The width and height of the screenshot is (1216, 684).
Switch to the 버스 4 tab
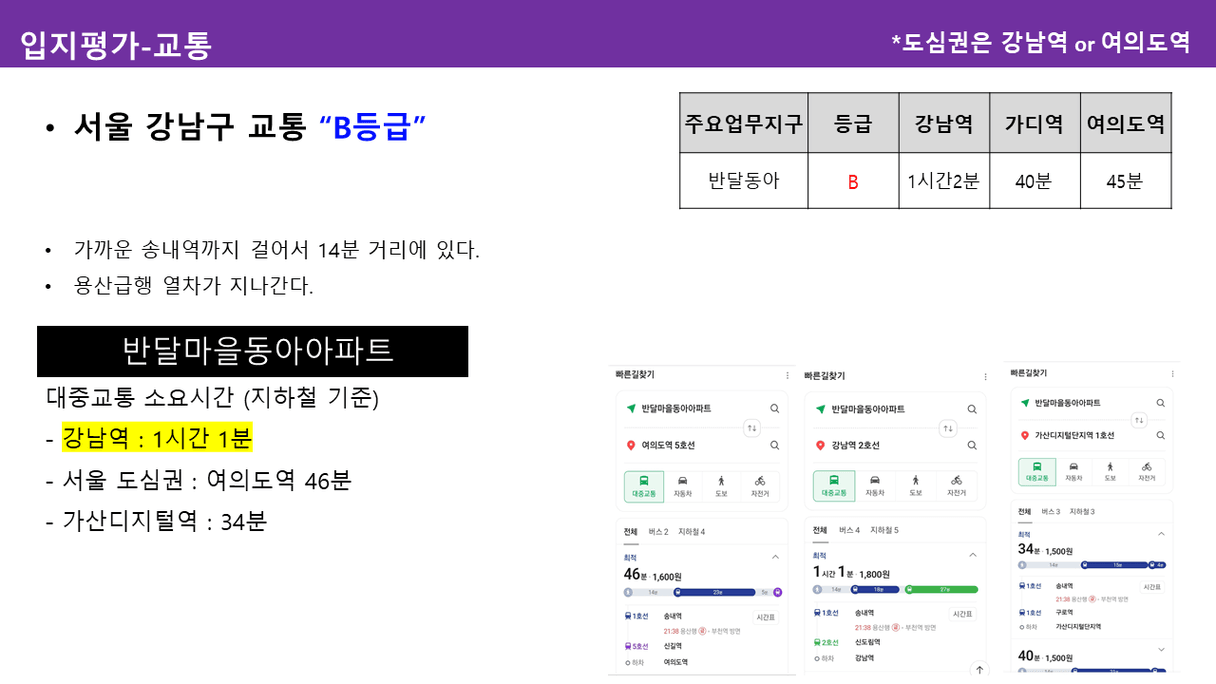(x=850, y=530)
